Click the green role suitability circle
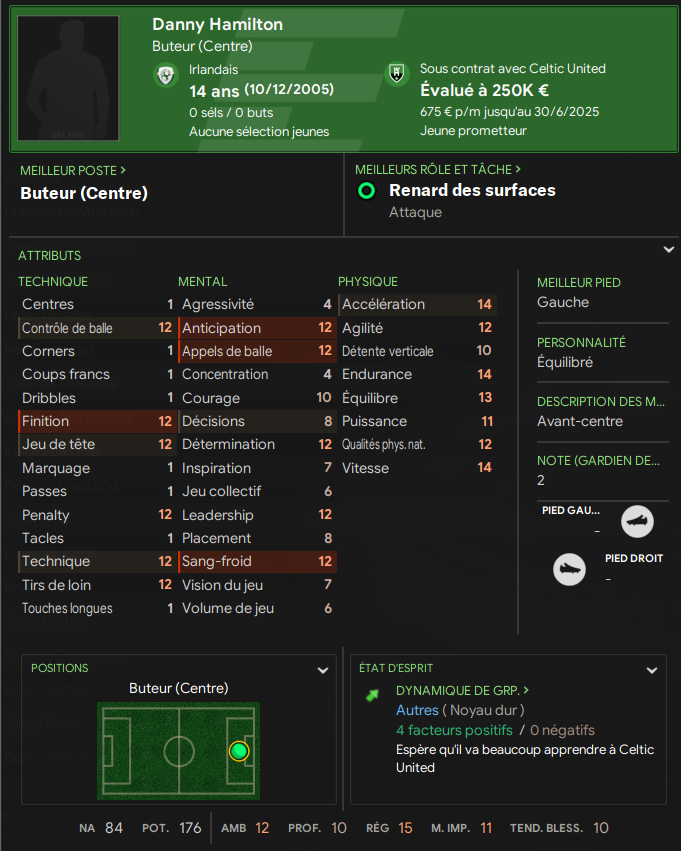The width and height of the screenshot is (681, 851). pyautogui.click(x=367, y=191)
